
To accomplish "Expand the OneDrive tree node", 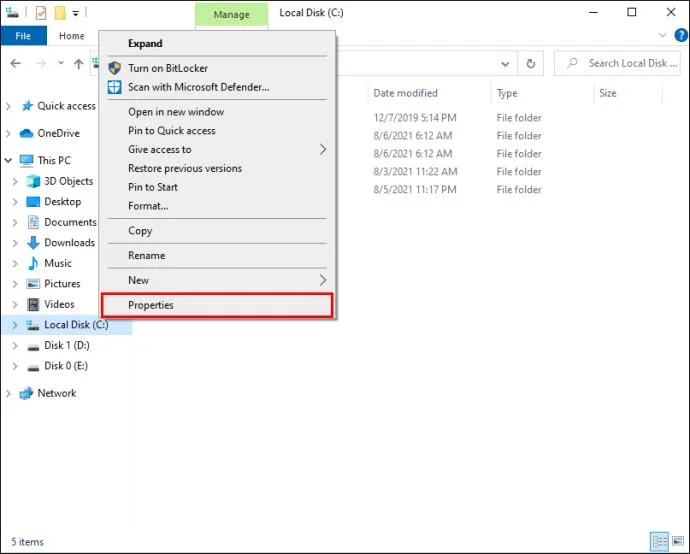I will pos(8,133).
